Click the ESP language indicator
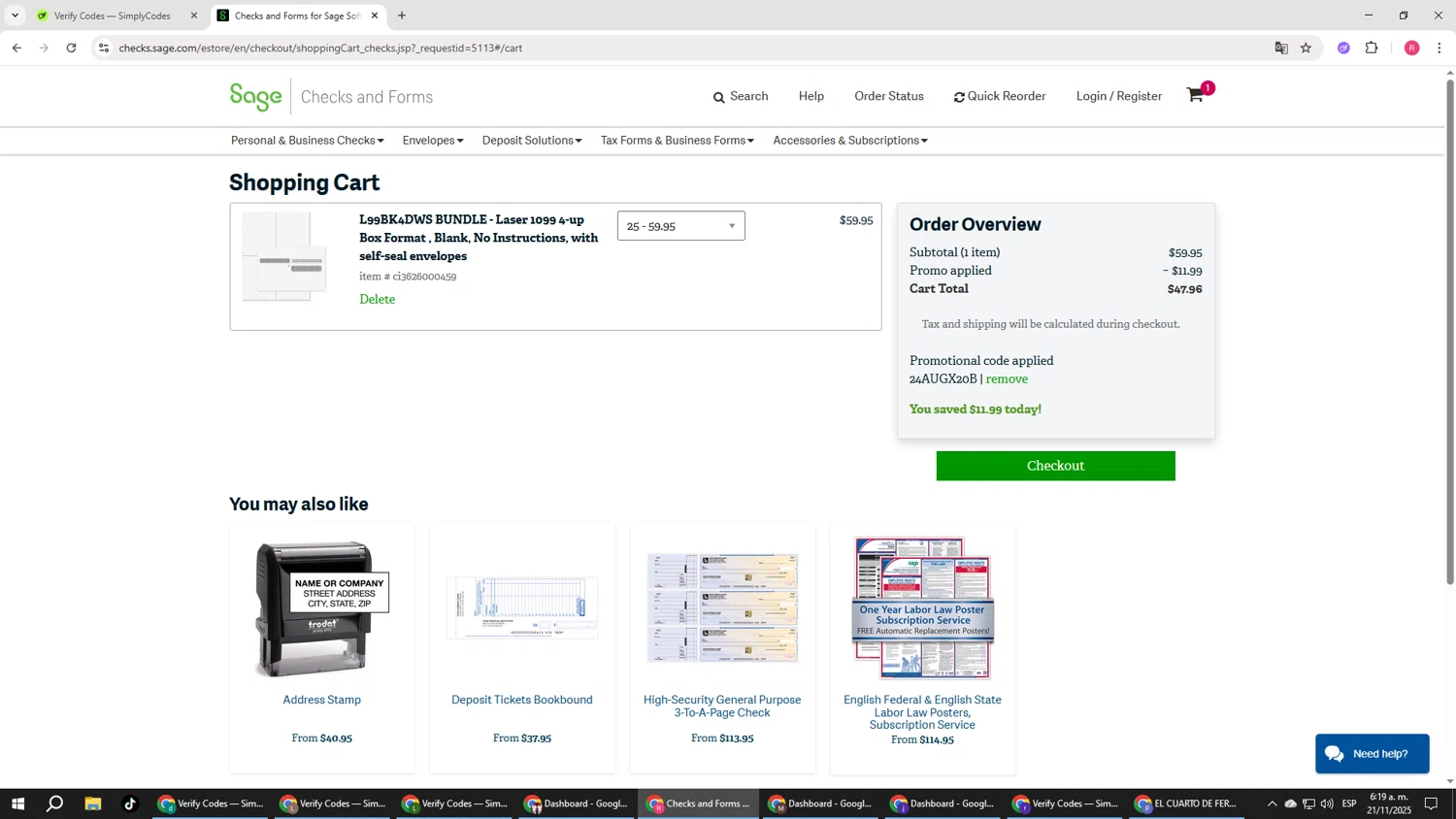 (1349, 803)
